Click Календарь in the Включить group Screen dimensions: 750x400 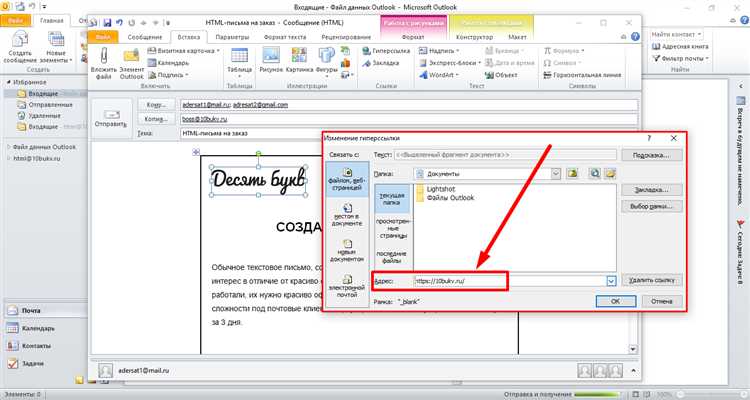[x=168, y=63]
